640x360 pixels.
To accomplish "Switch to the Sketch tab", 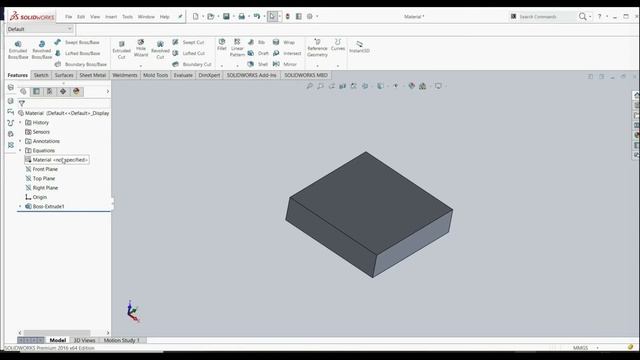I will click(x=41, y=75).
